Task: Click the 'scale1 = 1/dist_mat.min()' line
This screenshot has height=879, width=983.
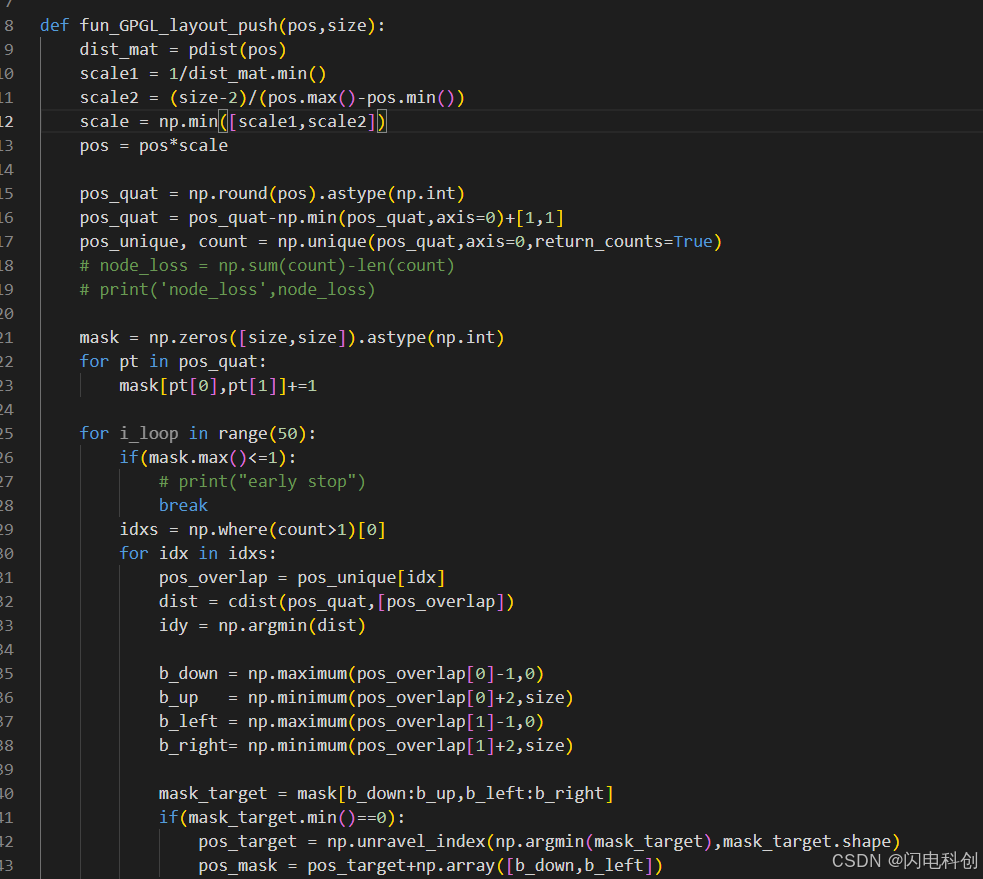Action: tap(202, 74)
